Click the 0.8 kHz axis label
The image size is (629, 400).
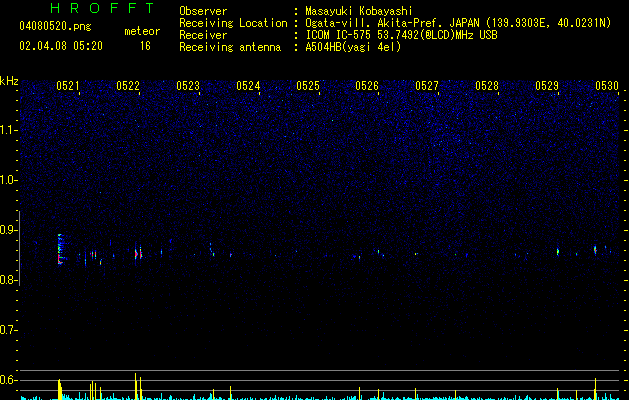[9, 280]
